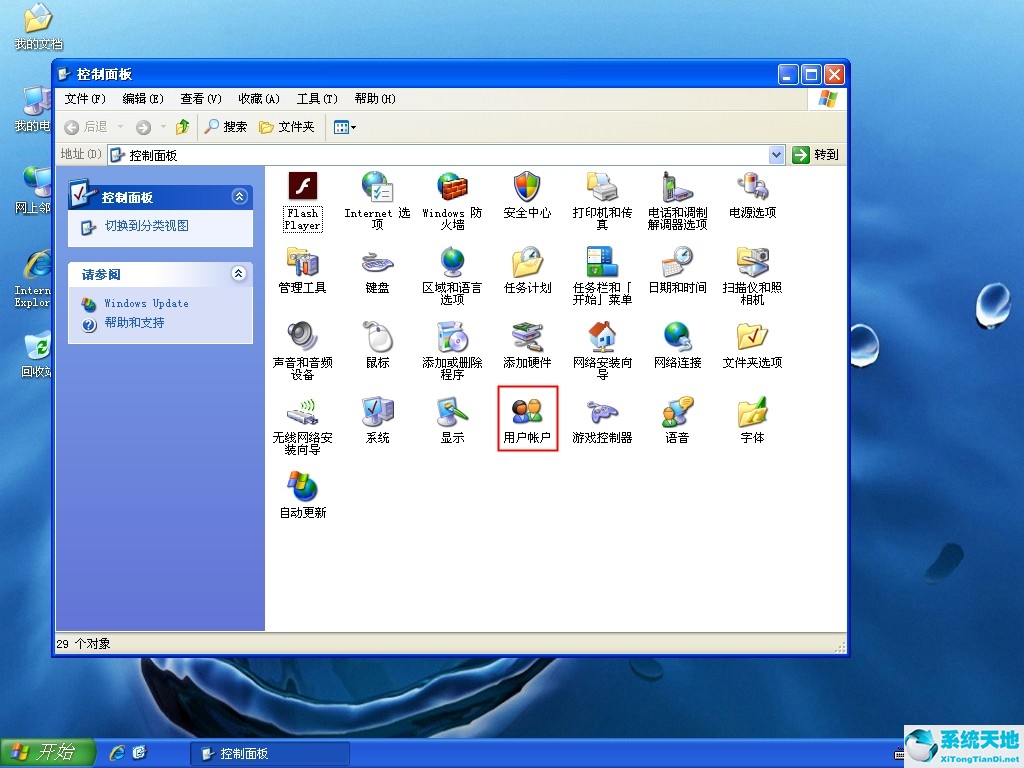Open 安全中心 shield icon

pyautogui.click(x=527, y=195)
